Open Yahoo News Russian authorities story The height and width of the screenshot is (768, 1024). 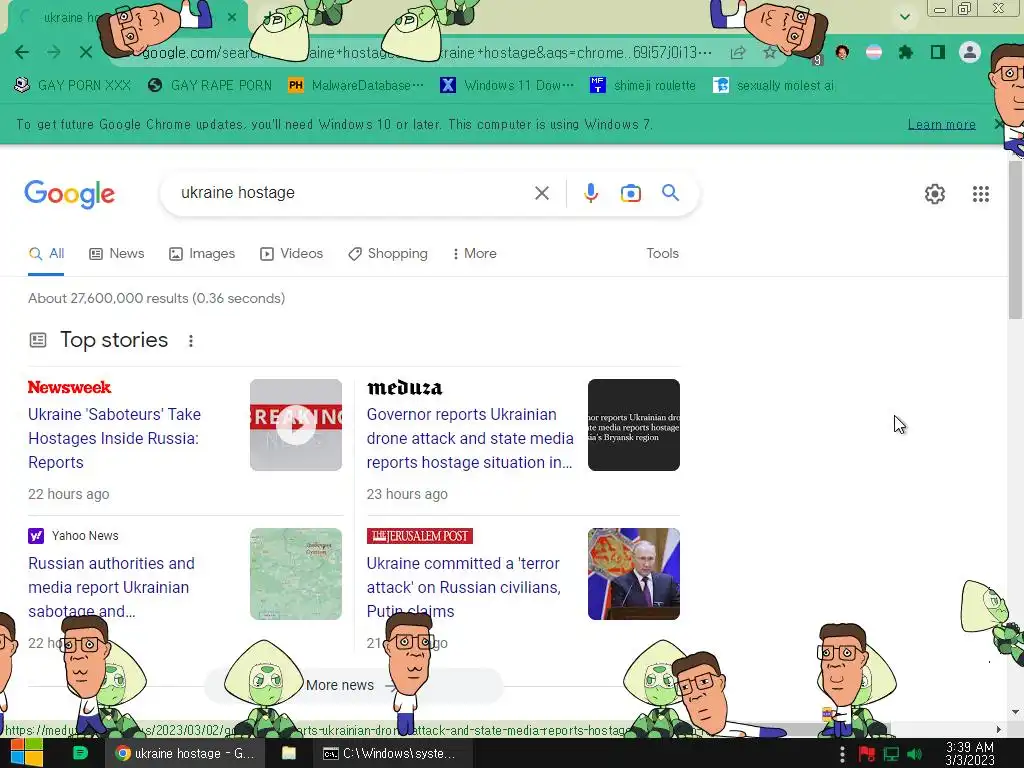tap(111, 587)
